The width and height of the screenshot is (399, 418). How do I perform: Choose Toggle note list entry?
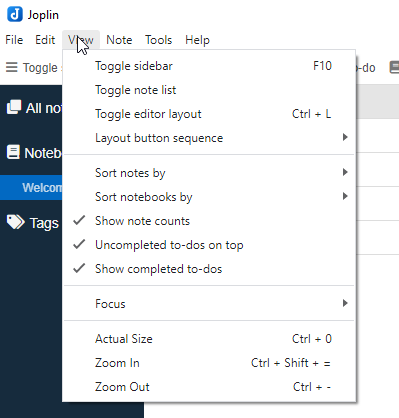click(x=209, y=90)
